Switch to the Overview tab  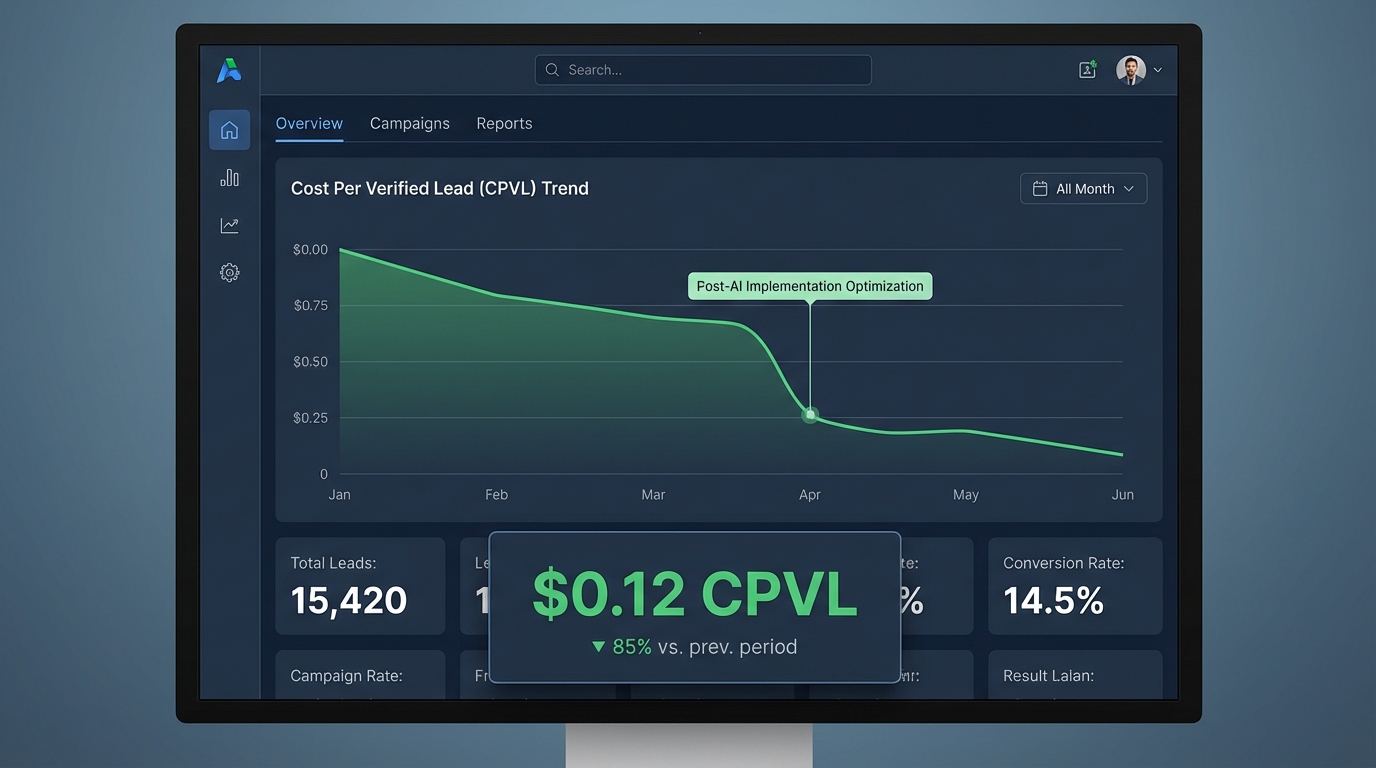click(309, 124)
